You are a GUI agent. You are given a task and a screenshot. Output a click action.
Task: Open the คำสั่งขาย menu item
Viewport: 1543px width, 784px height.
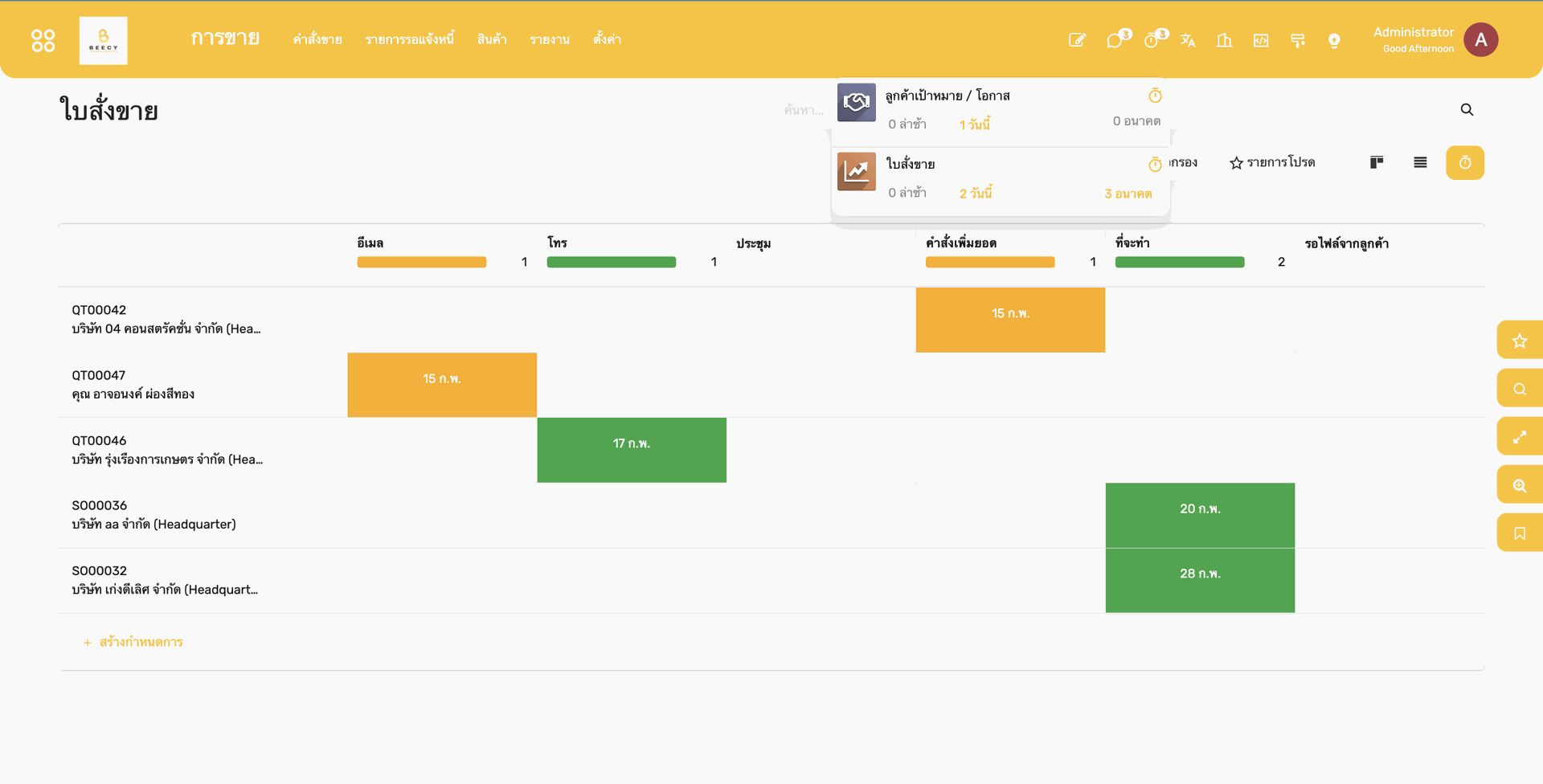[317, 39]
